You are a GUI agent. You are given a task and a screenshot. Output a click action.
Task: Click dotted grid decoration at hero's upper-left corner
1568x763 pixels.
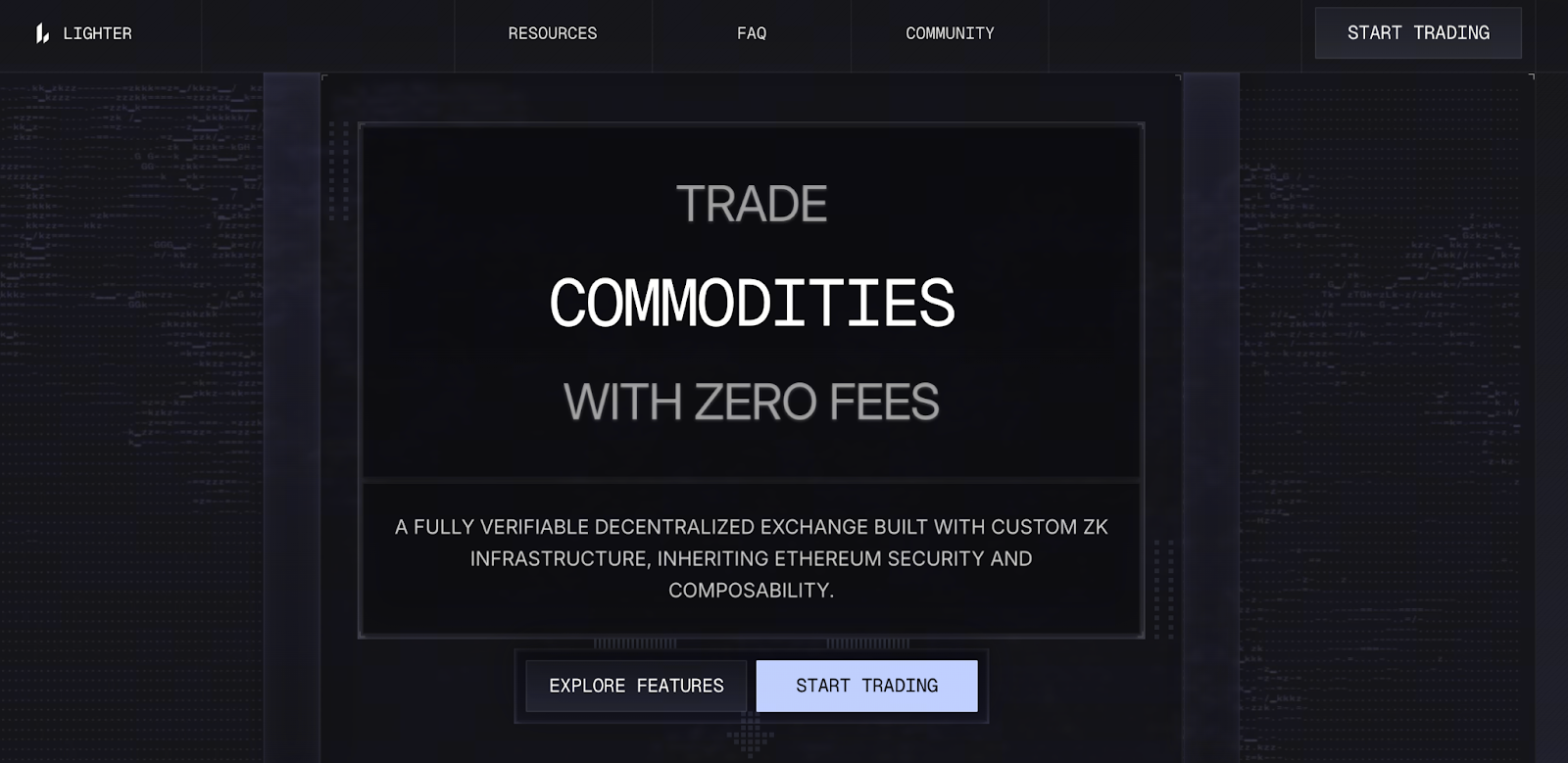[x=339, y=171]
